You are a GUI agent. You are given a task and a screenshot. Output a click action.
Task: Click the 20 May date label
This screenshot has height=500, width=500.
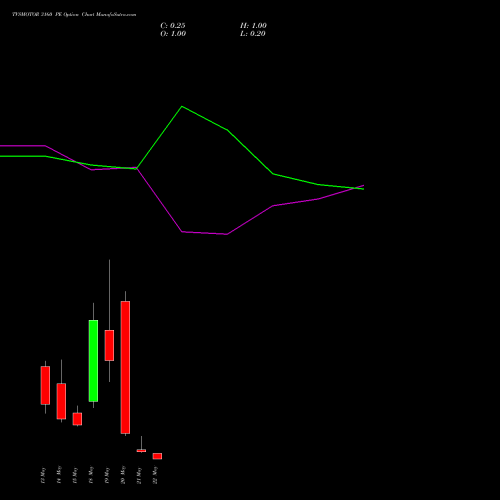point(123,475)
